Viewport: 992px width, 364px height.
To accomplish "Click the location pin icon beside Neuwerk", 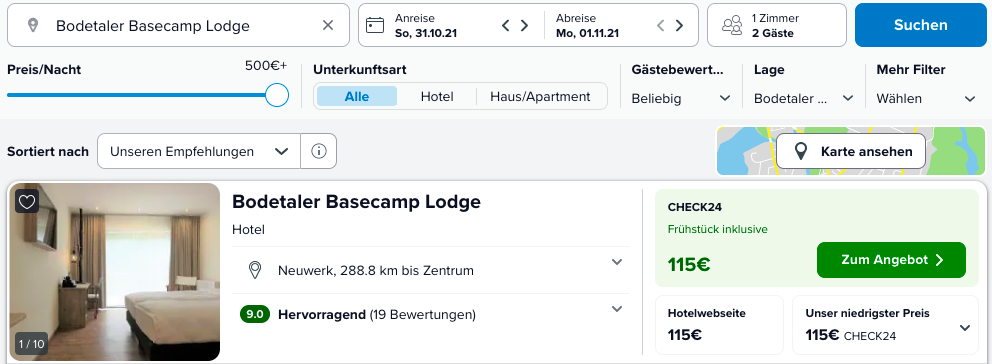I will pyautogui.click(x=255, y=270).
